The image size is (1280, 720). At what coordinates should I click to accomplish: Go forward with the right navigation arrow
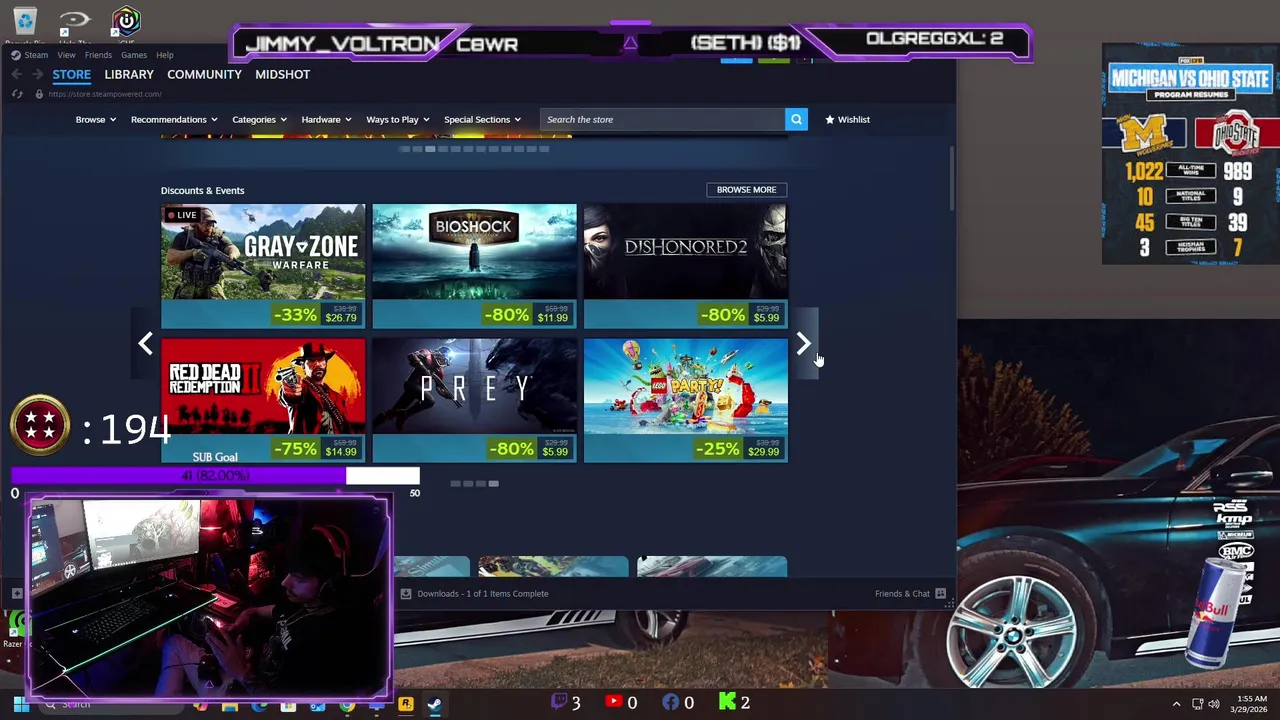point(38,74)
